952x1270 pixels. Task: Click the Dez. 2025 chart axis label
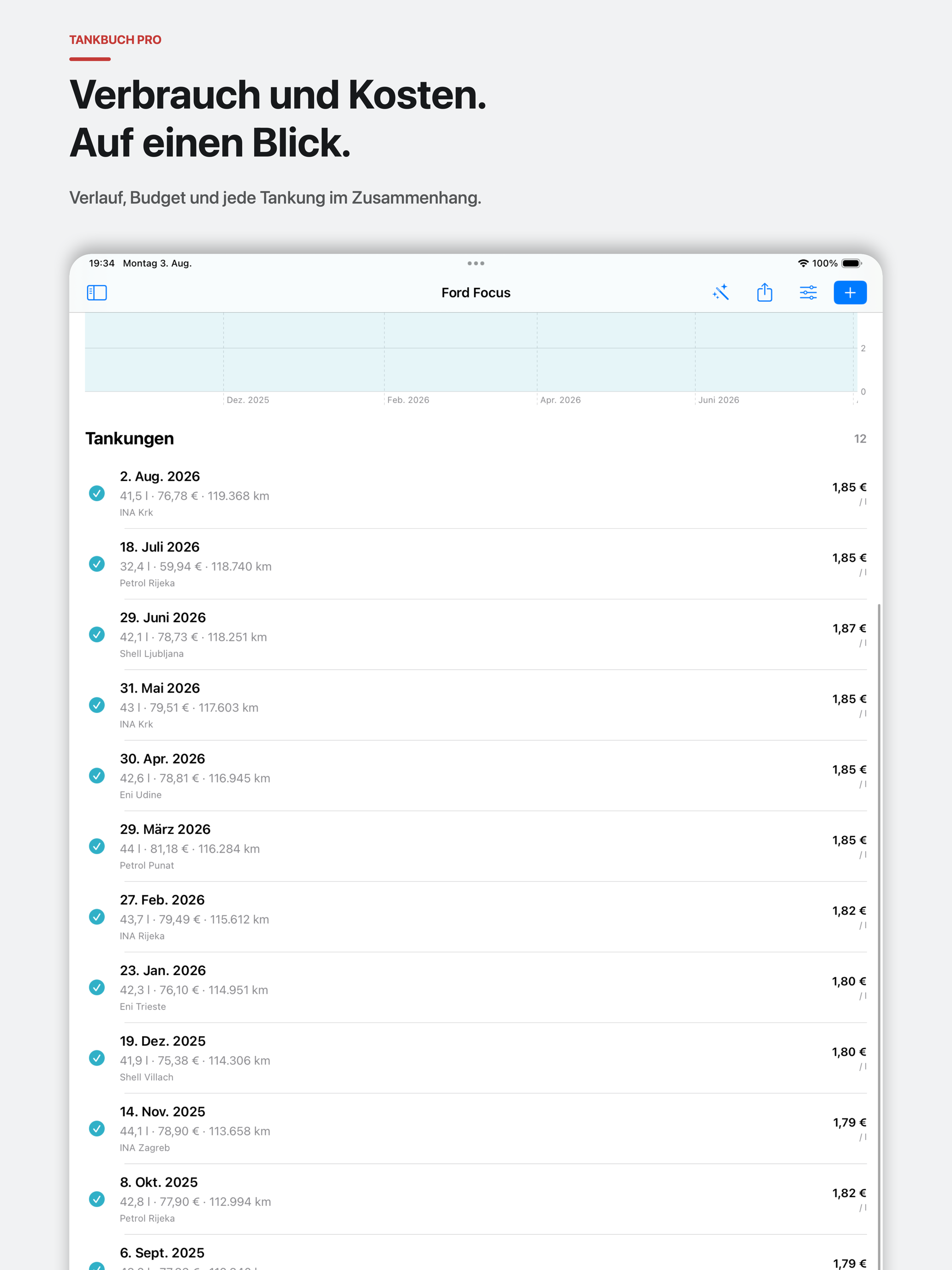(x=248, y=400)
